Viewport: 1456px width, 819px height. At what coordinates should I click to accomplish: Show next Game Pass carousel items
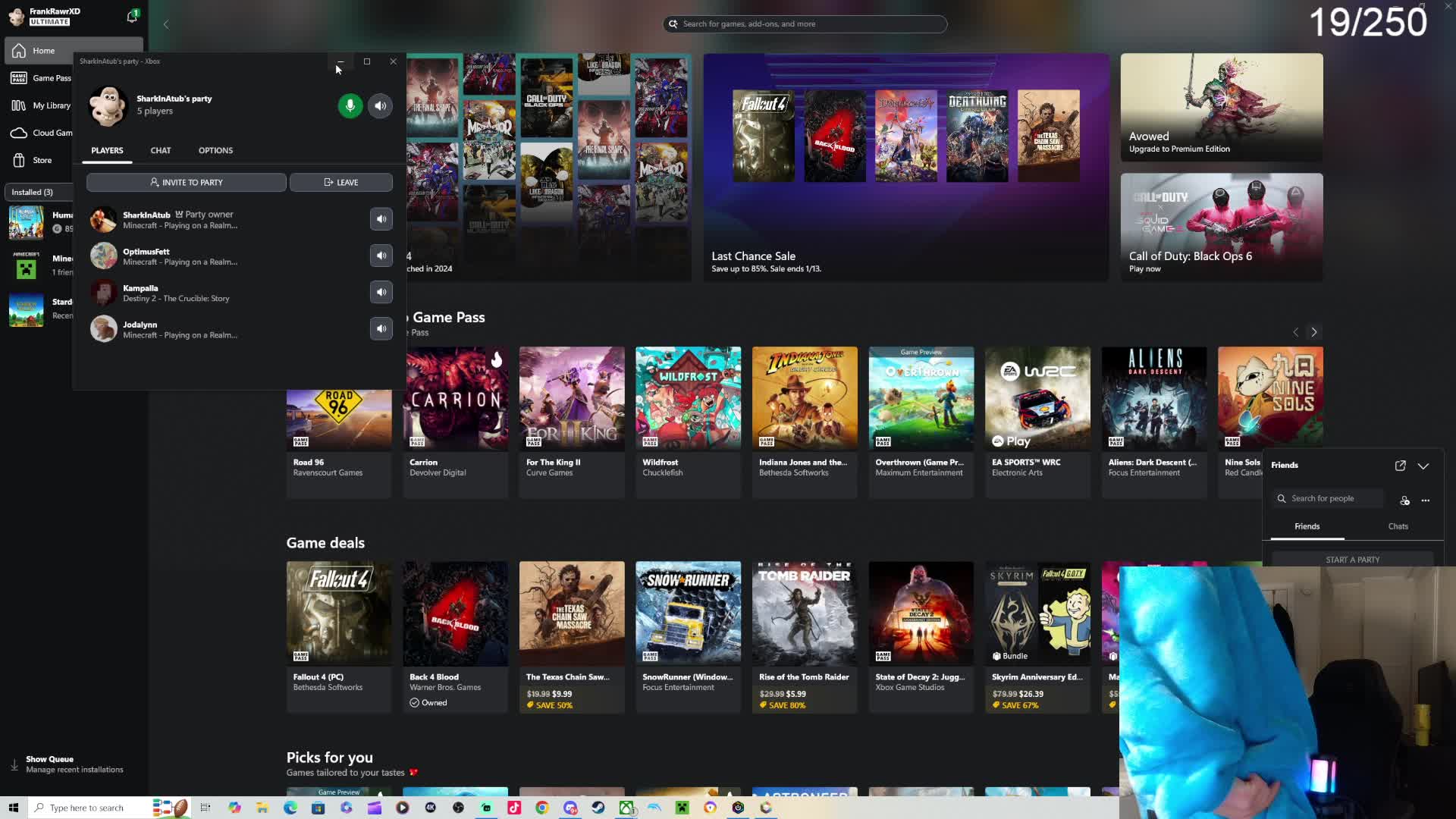pos(1314,332)
